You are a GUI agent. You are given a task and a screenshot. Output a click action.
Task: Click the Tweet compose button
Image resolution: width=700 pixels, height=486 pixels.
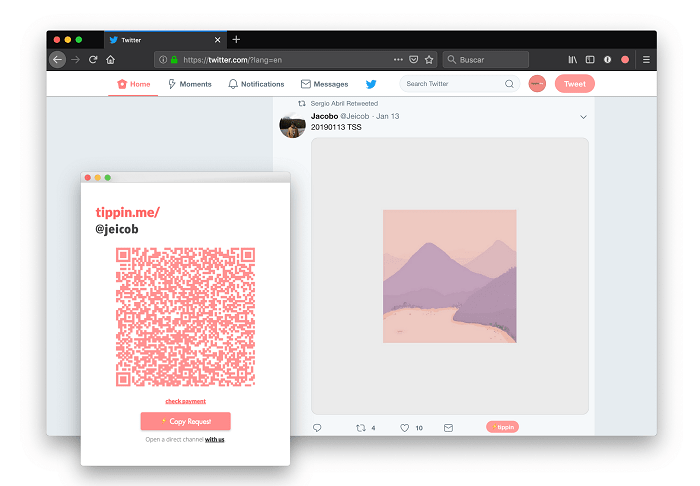(575, 84)
